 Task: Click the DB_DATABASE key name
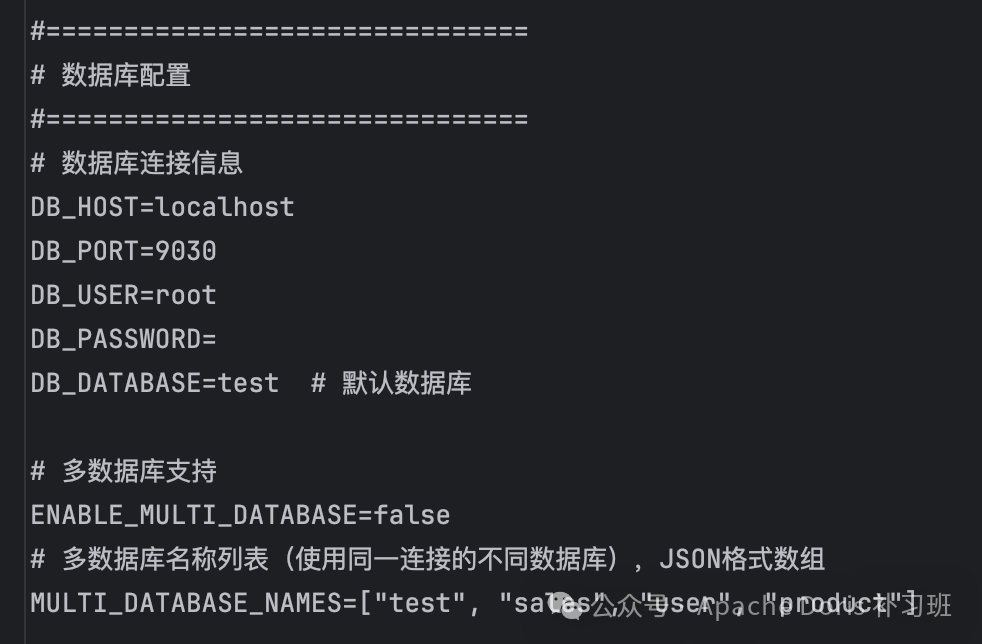(x=116, y=383)
